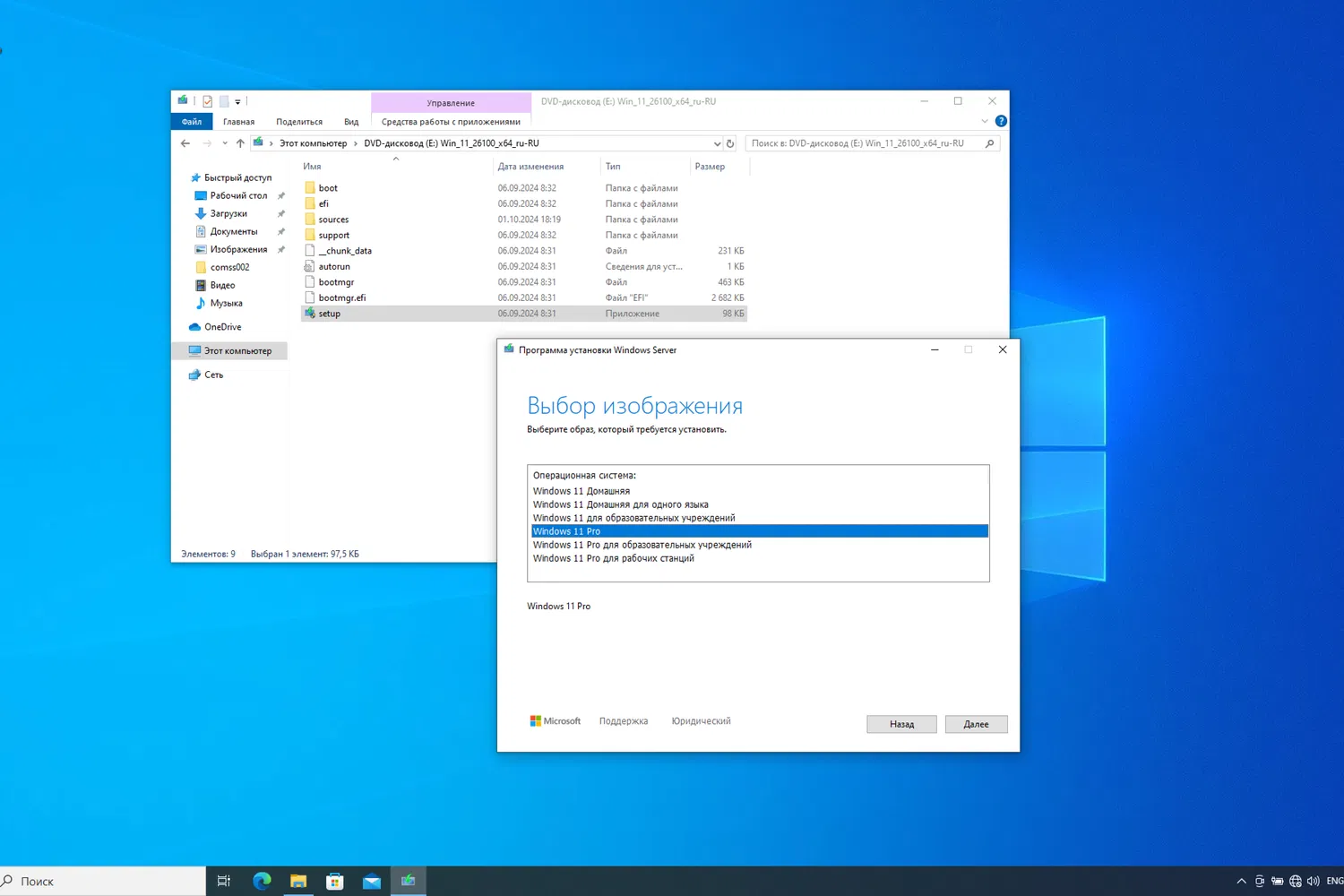Click the _chunk_data file icon
This screenshot has height=896, width=1344.
(x=310, y=251)
